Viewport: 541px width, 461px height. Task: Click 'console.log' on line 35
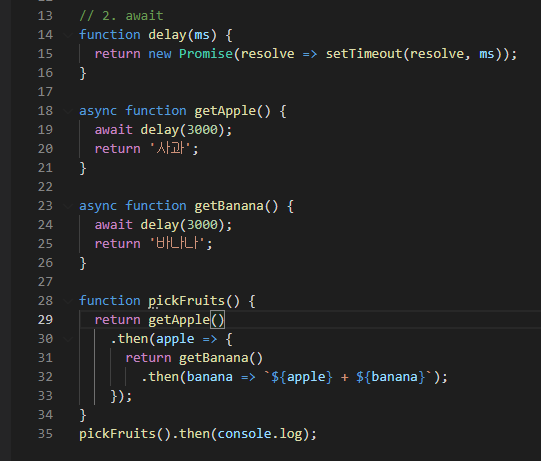tap(259, 433)
